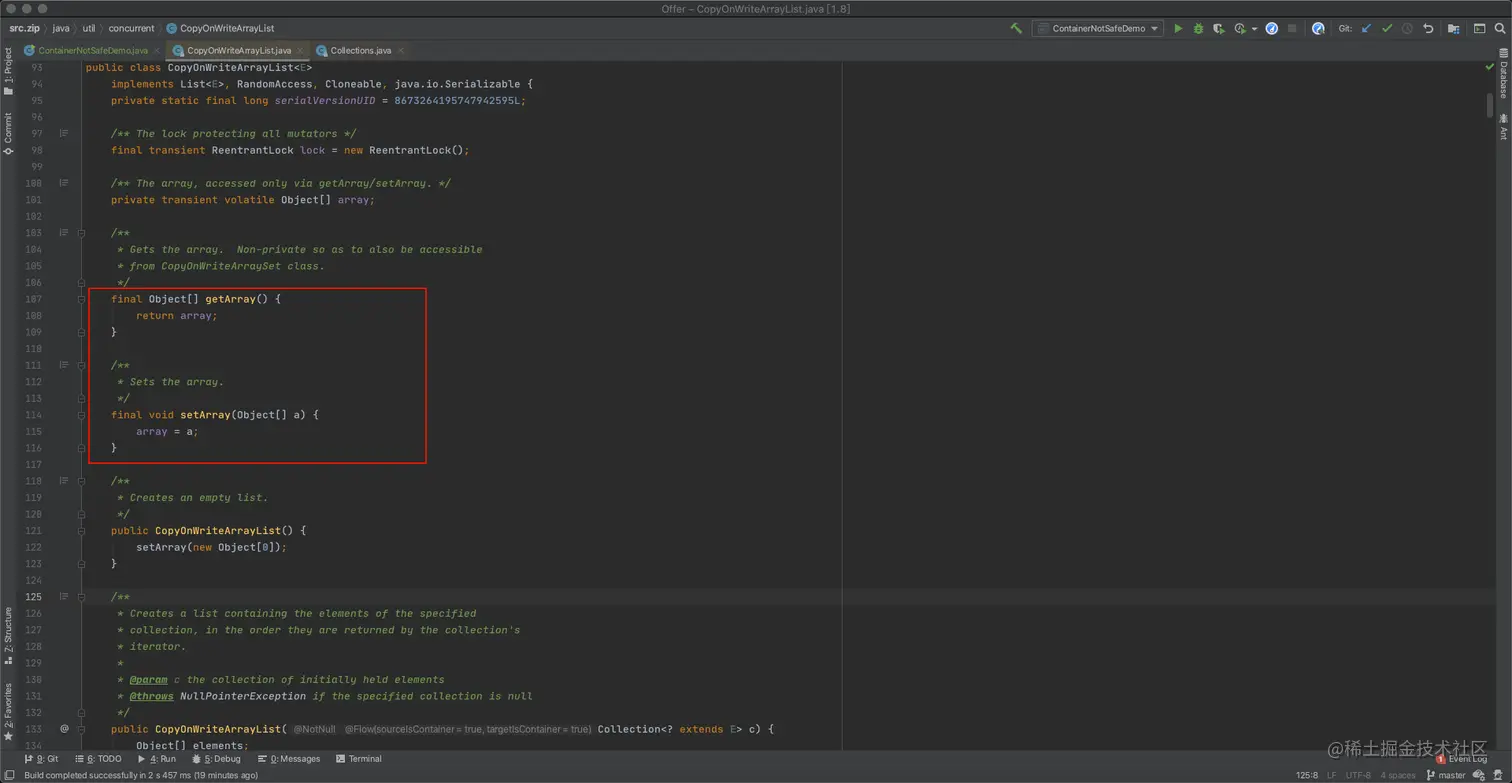This screenshot has height=783, width=1512.
Task: Click the LF line separator indicator
Action: click(1331, 775)
